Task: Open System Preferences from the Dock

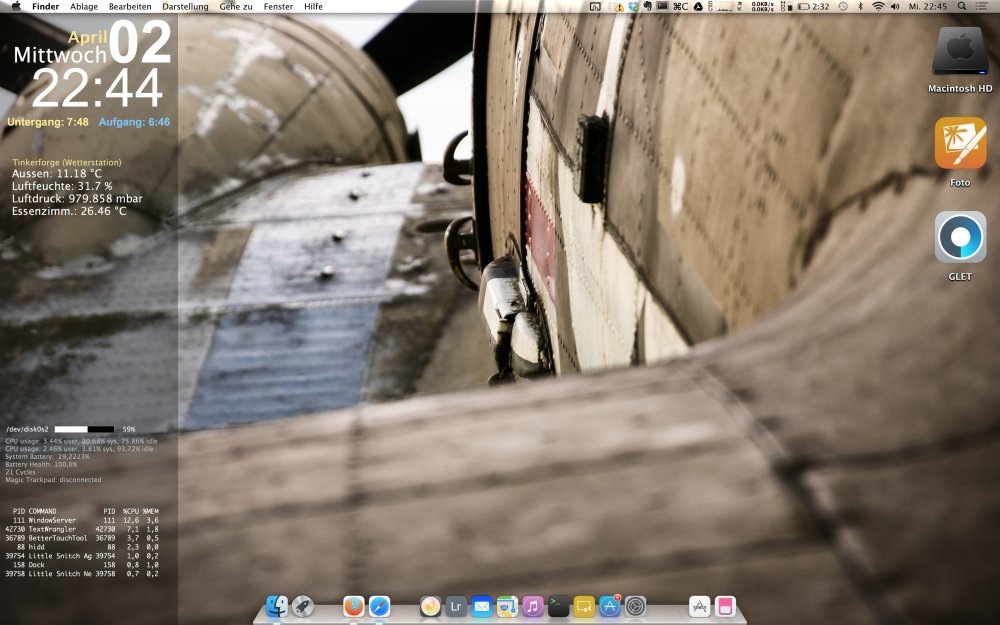Action: tap(636, 606)
